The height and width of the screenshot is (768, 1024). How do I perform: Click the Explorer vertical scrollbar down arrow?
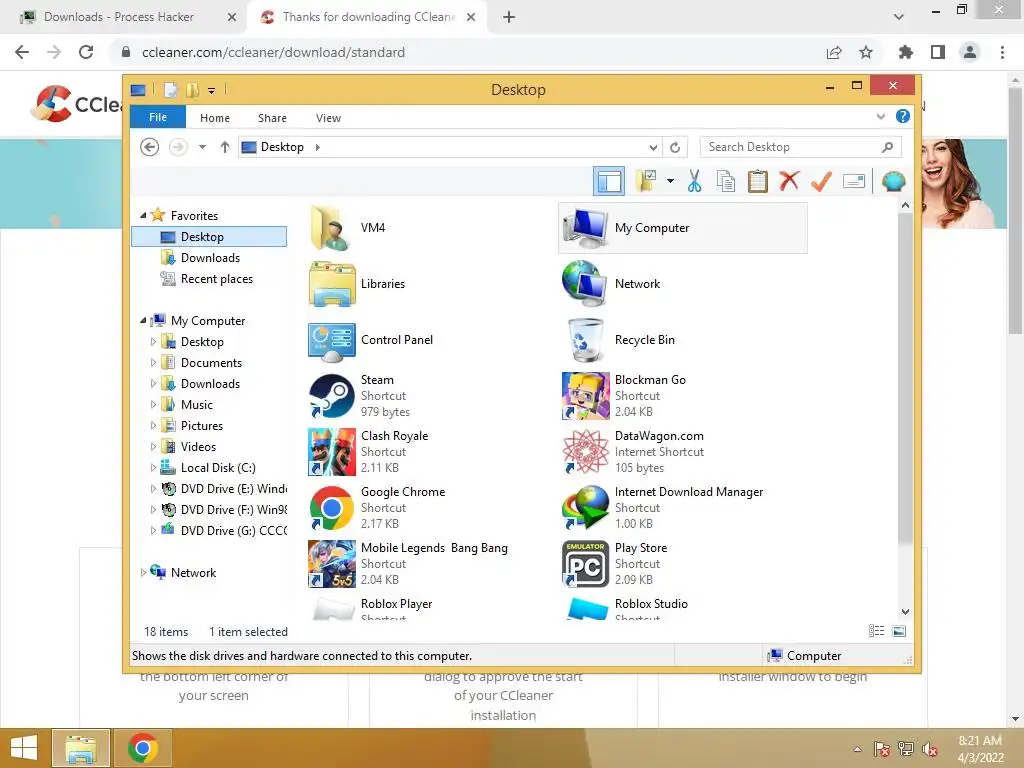[x=905, y=612]
